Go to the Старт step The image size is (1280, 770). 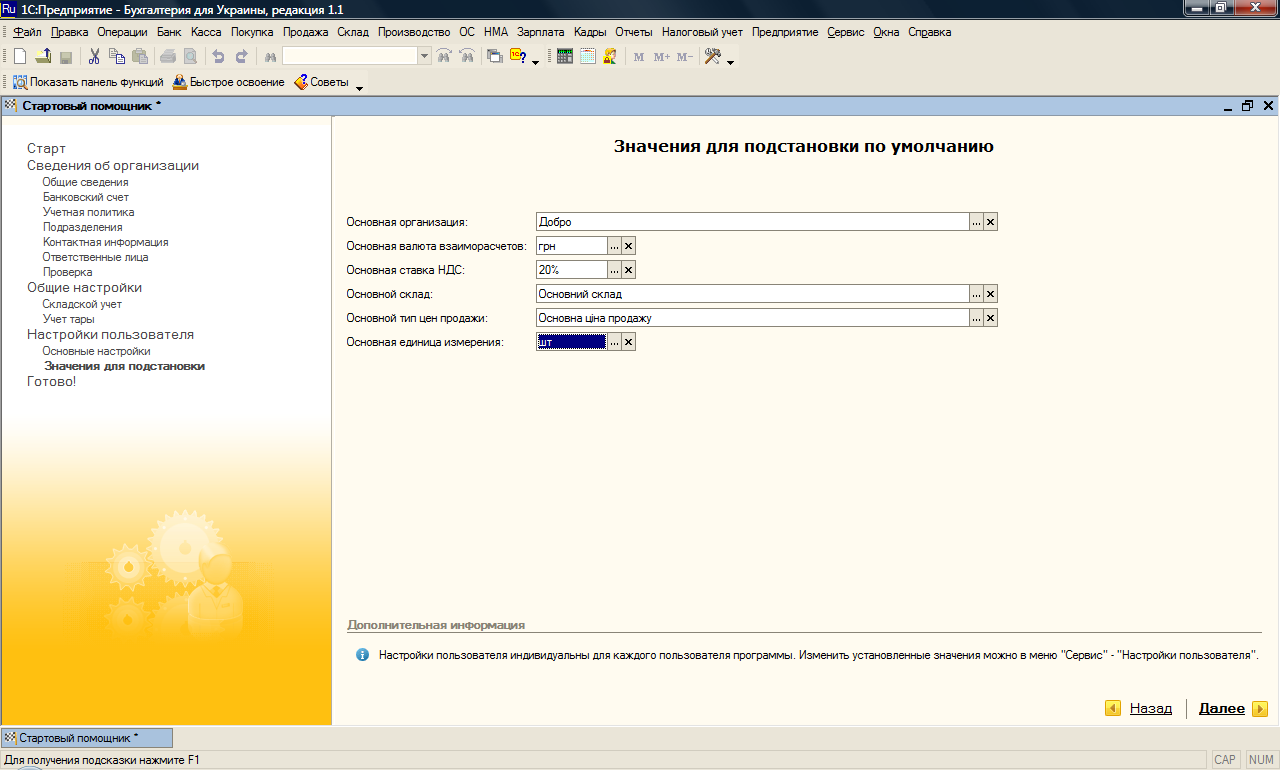(x=46, y=148)
